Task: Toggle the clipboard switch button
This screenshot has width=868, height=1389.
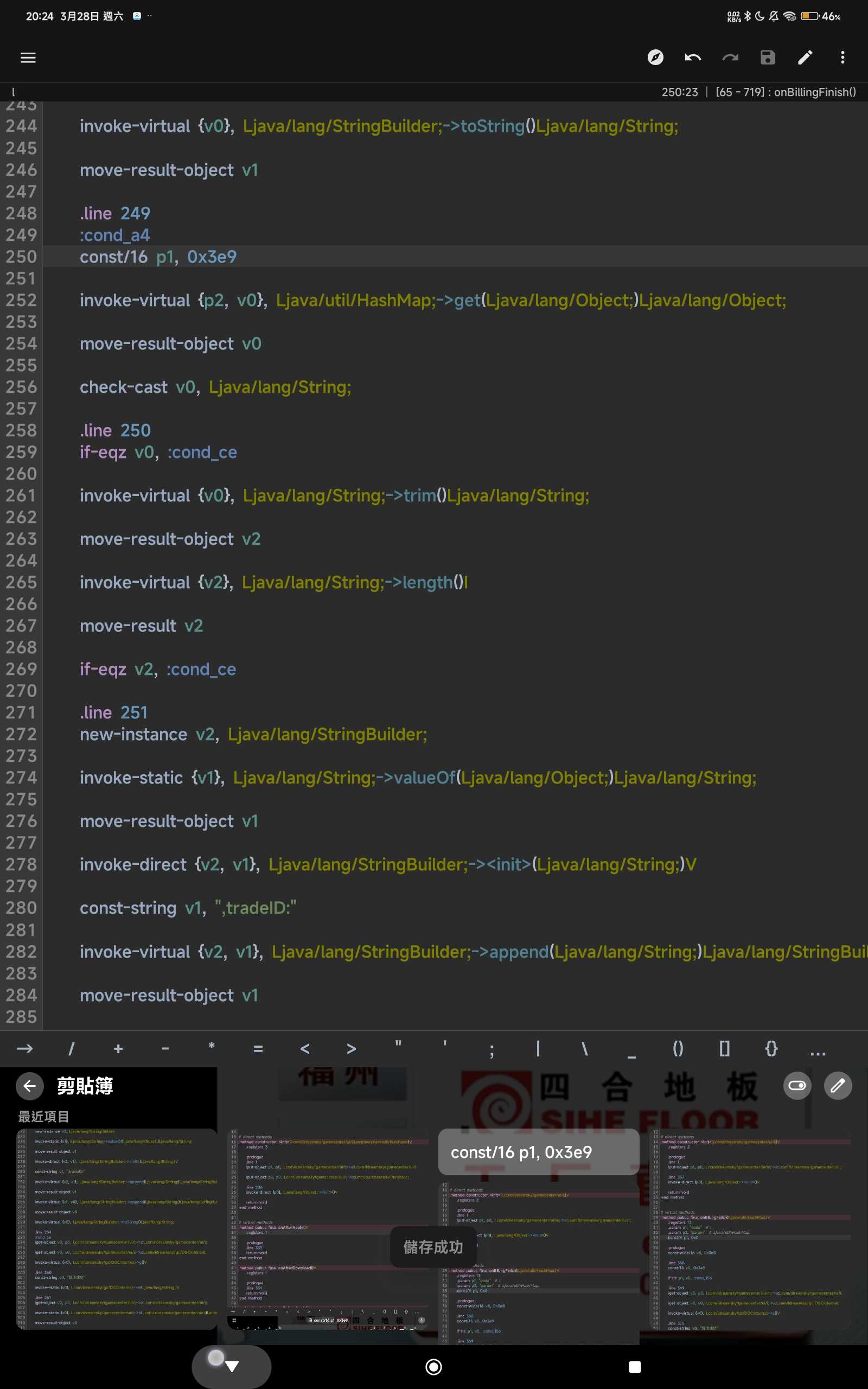Action: tap(797, 1085)
